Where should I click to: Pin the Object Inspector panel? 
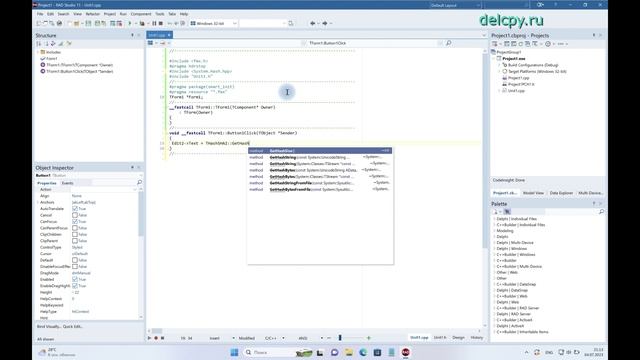(x=132, y=168)
